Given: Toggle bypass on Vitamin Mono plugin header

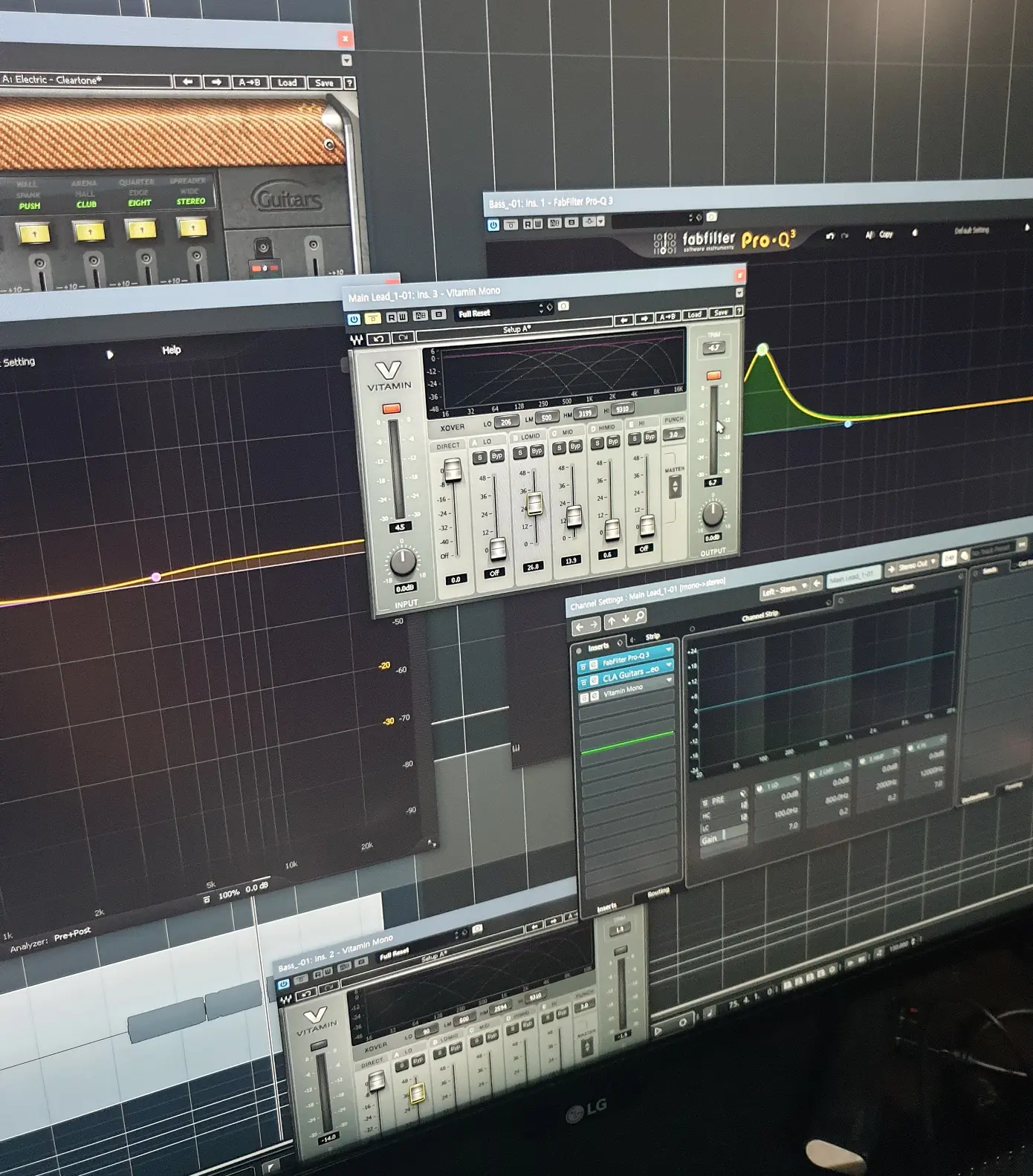Looking at the screenshot, I should pos(372,318).
